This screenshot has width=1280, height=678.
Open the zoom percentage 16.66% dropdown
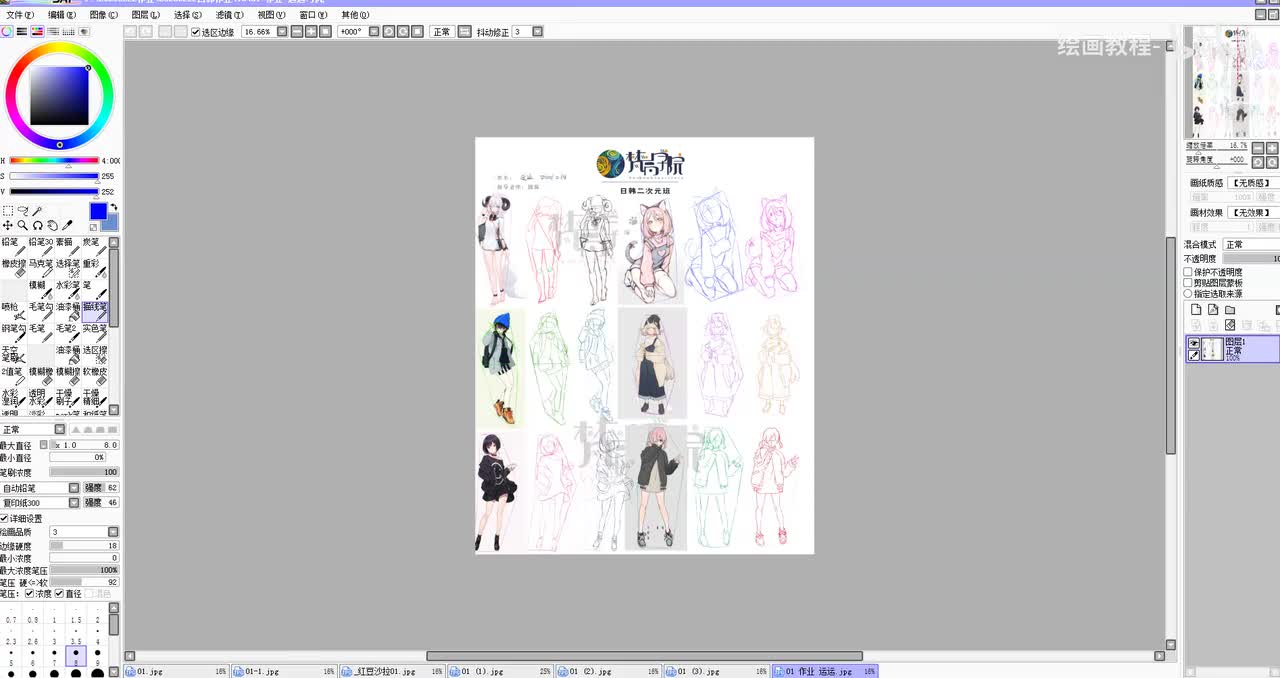(284, 32)
